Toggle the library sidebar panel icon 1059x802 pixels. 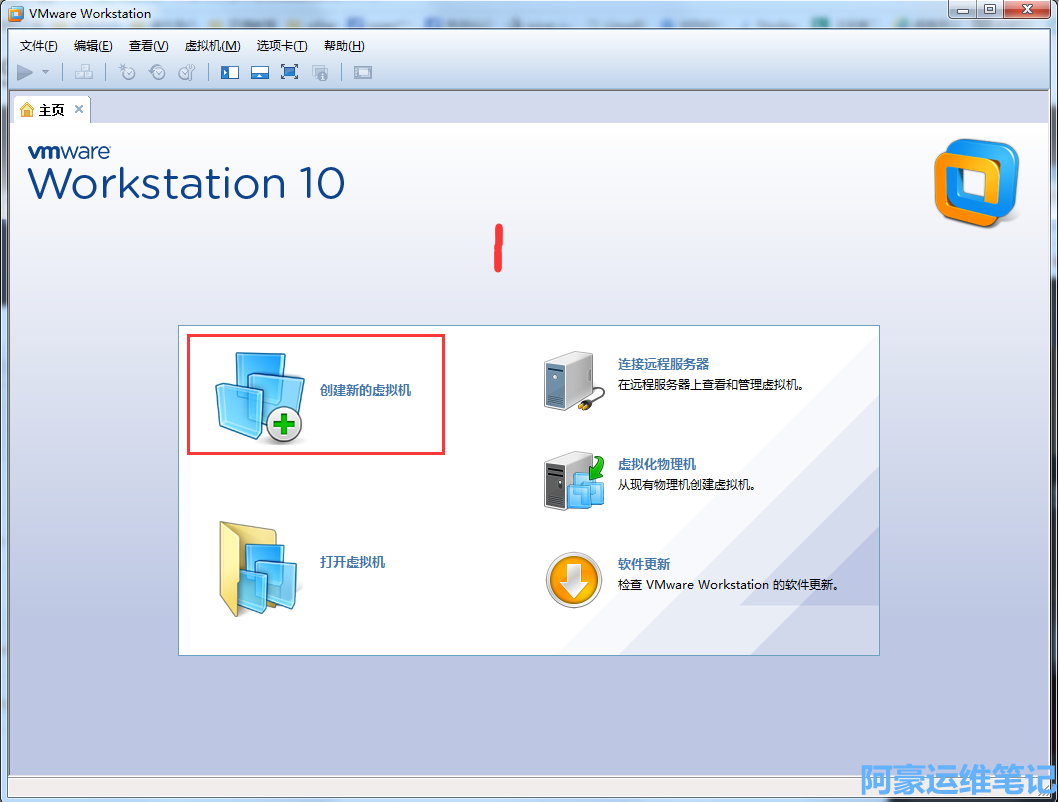pos(230,72)
